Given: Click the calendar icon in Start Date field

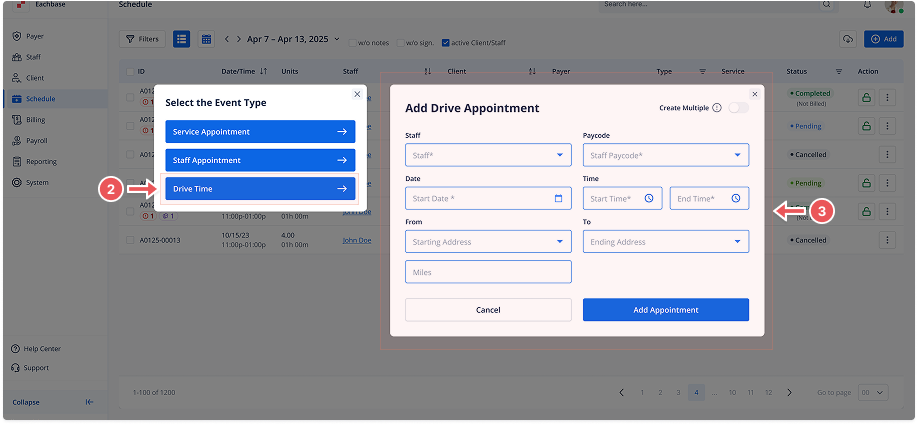Looking at the screenshot, I should 558,198.
